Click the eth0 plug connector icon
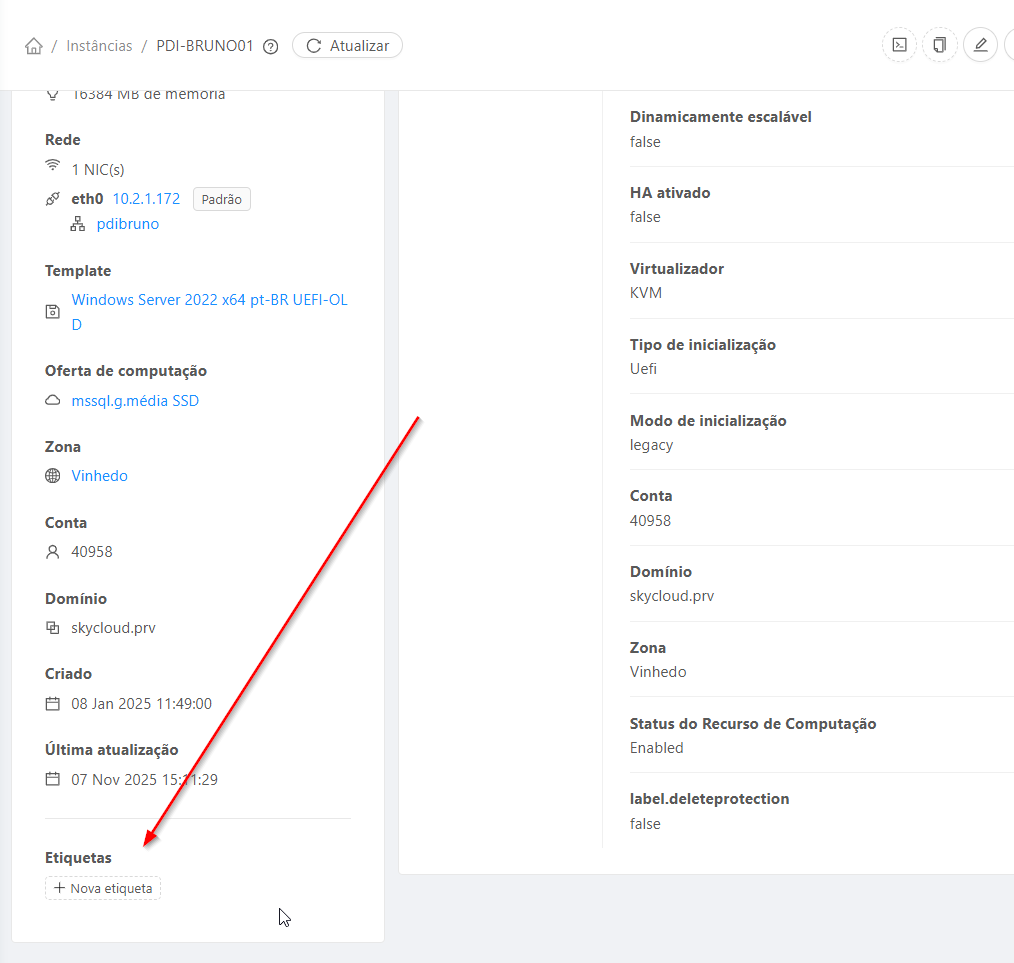The height and width of the screenshot is (963, 1014). [x=53, y=199]
